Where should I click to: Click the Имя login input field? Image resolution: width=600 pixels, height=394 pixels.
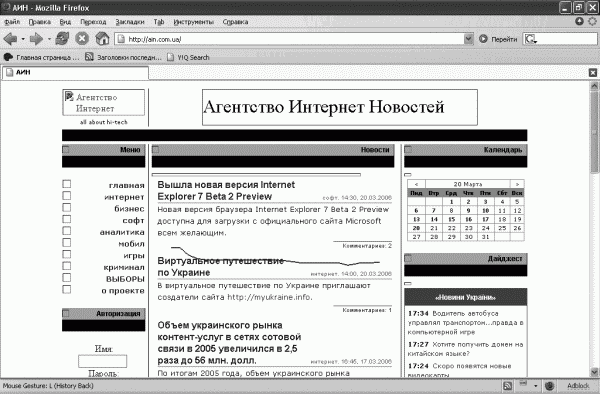point(103,361)
